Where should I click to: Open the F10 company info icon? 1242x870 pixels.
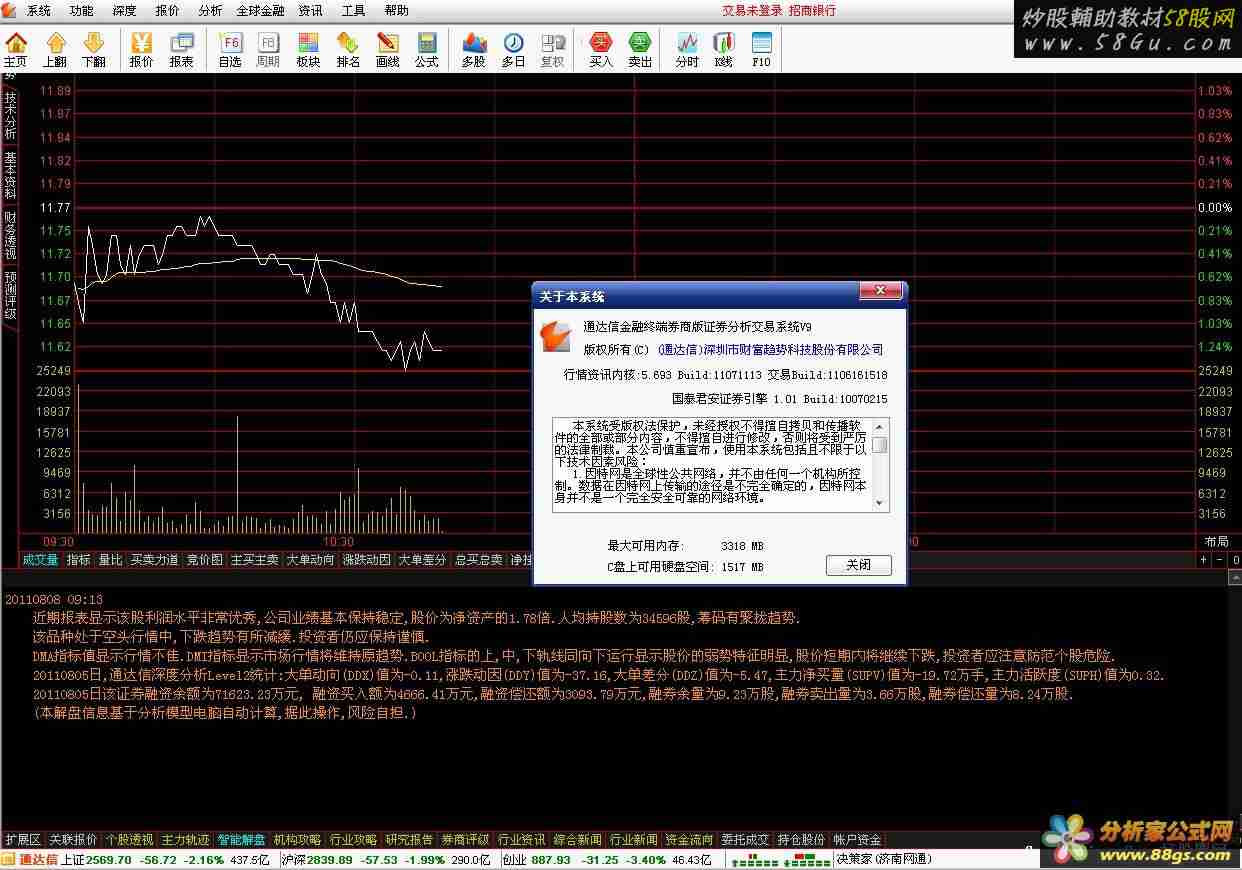click(x=761, y=50)
